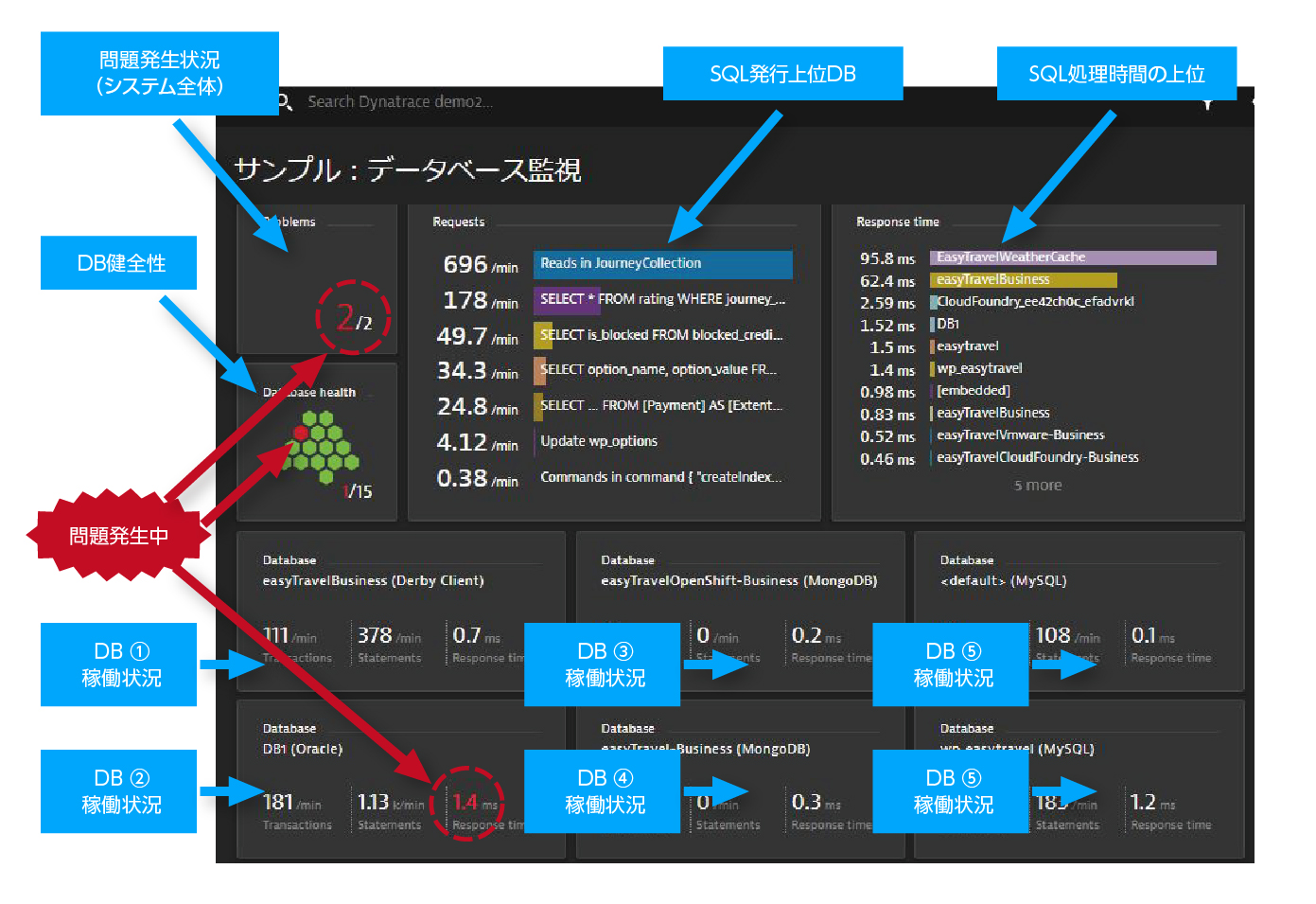
Task: Click the 1/15 count in Database health
Action: click(x=358, y=491)
